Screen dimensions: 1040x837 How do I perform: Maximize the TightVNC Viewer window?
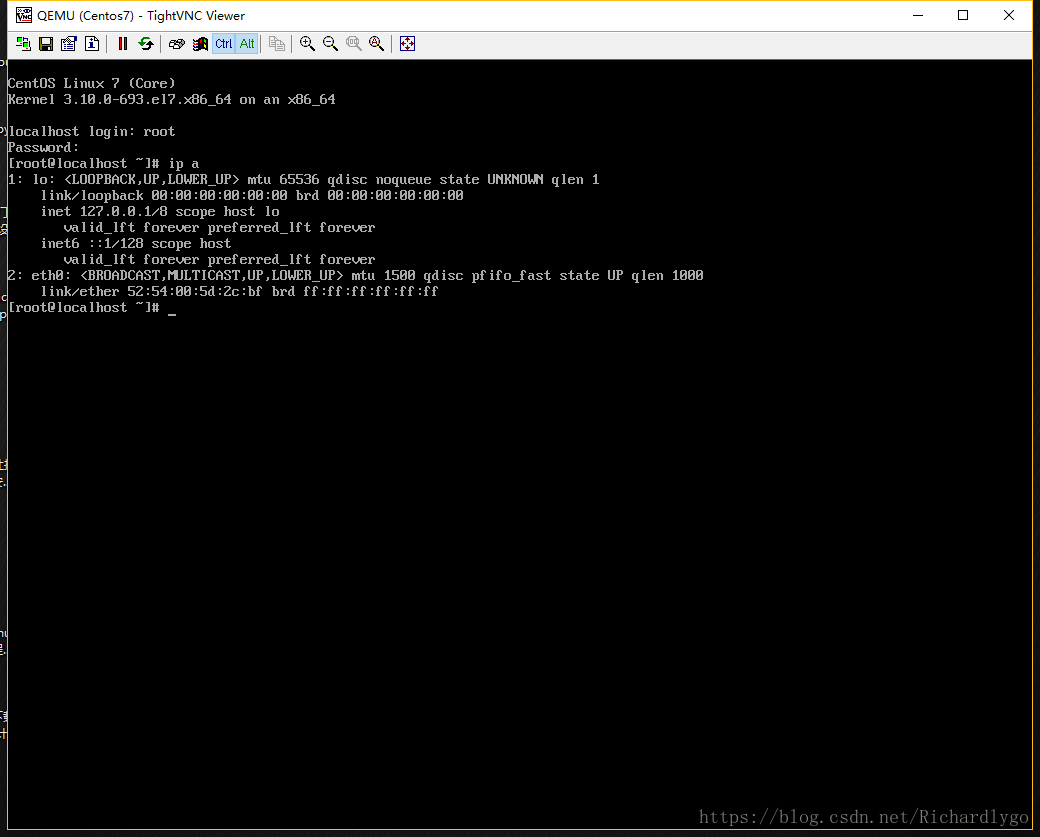pyautogui.click(x=963, y=15)
